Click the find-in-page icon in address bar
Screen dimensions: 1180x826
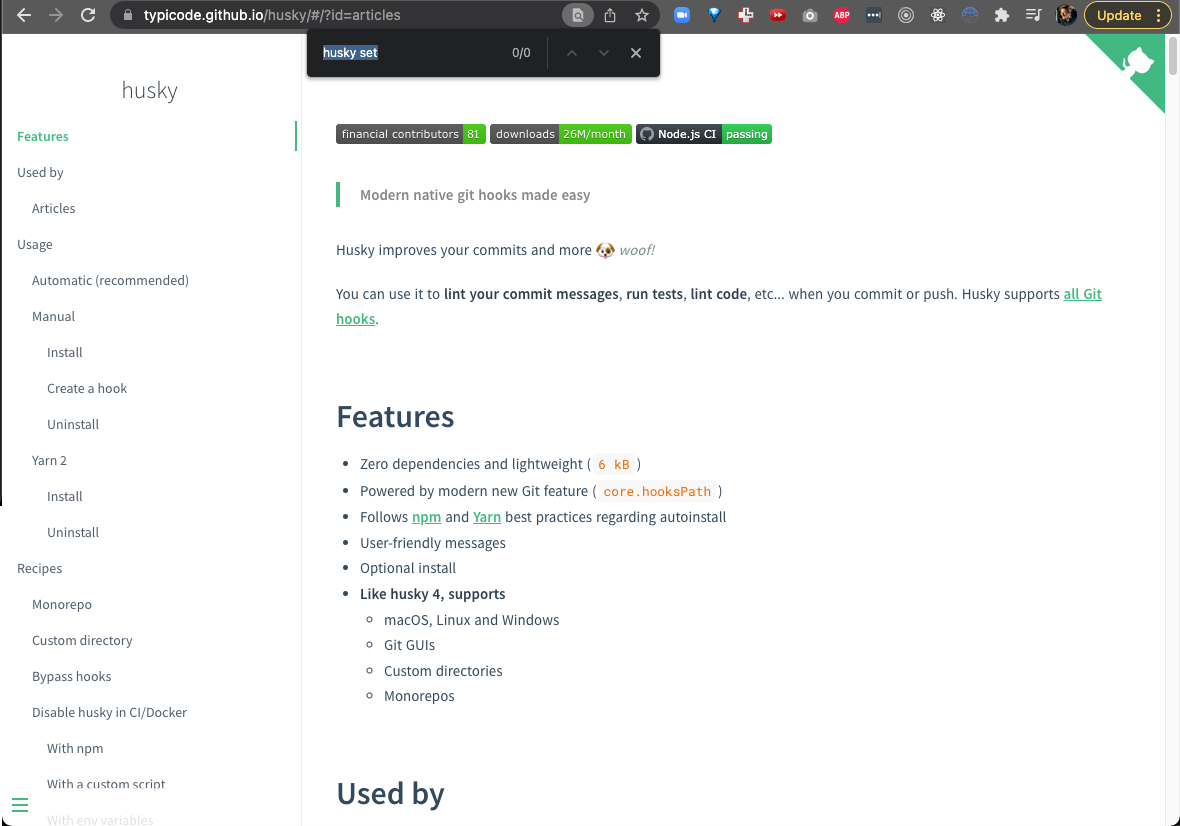(578, 15)
